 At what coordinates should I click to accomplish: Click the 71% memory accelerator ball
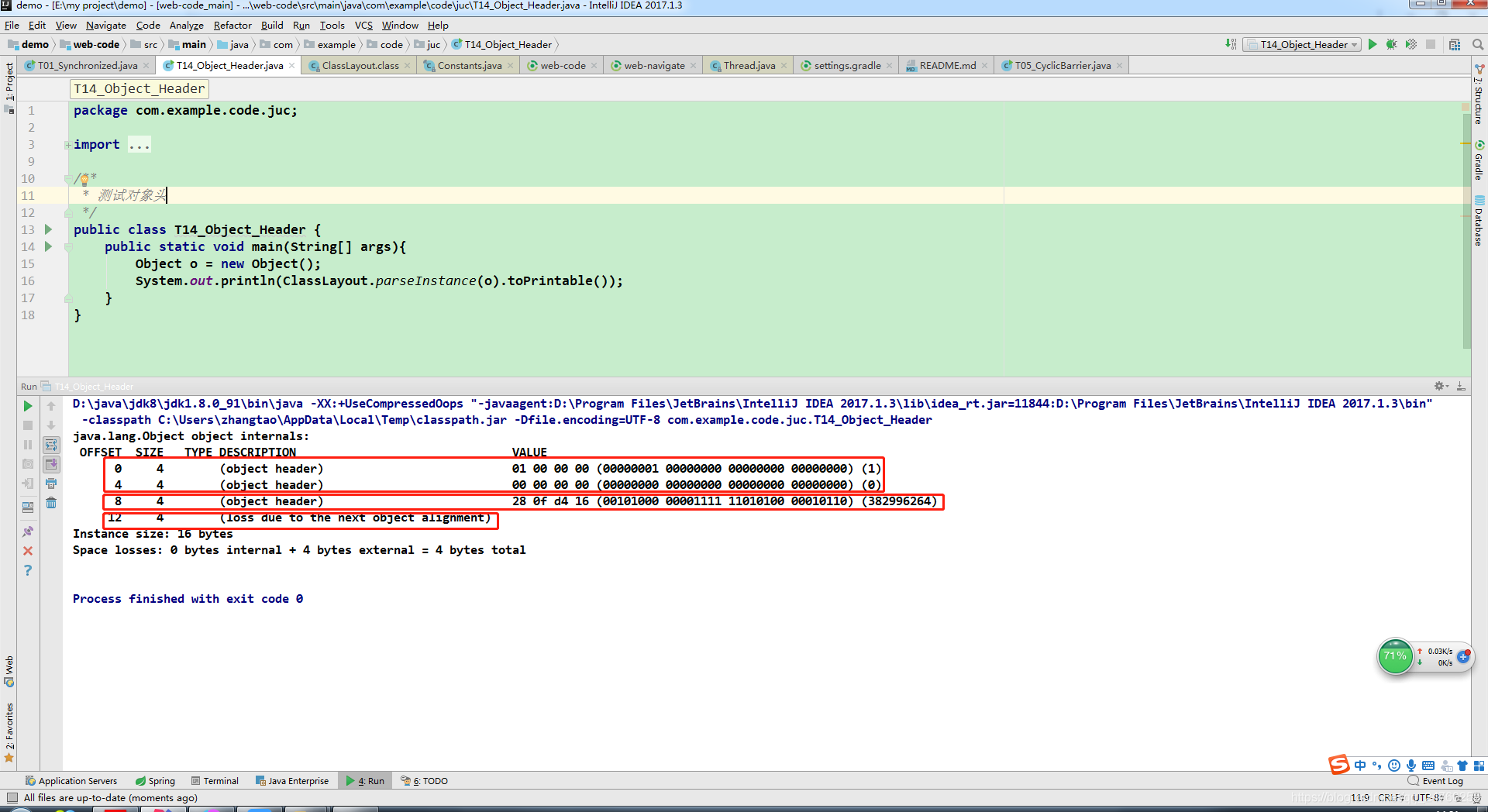1396,656
